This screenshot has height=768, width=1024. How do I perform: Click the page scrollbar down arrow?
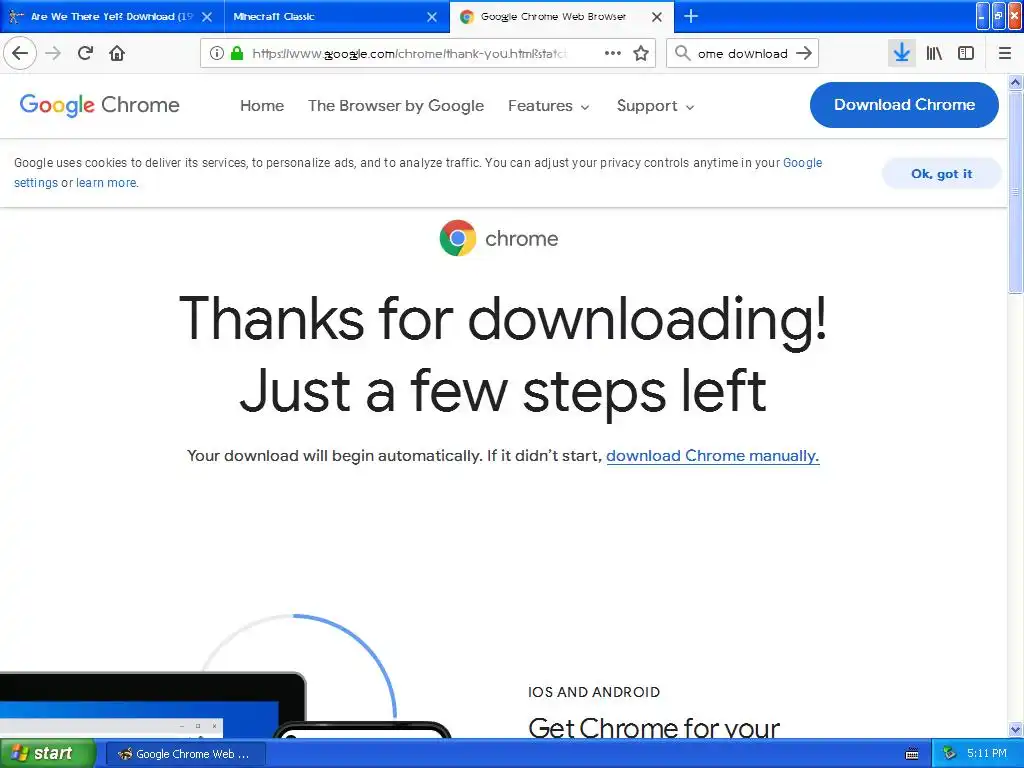coord(1016,729)
